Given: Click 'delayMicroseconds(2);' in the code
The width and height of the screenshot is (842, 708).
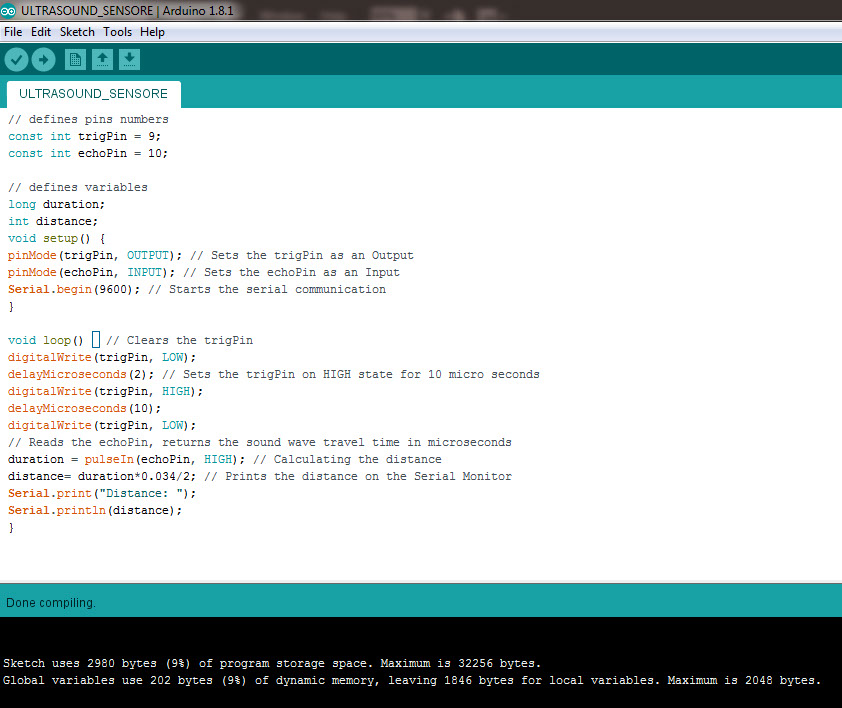Looking at the screenshot, I should click(81, 374).
